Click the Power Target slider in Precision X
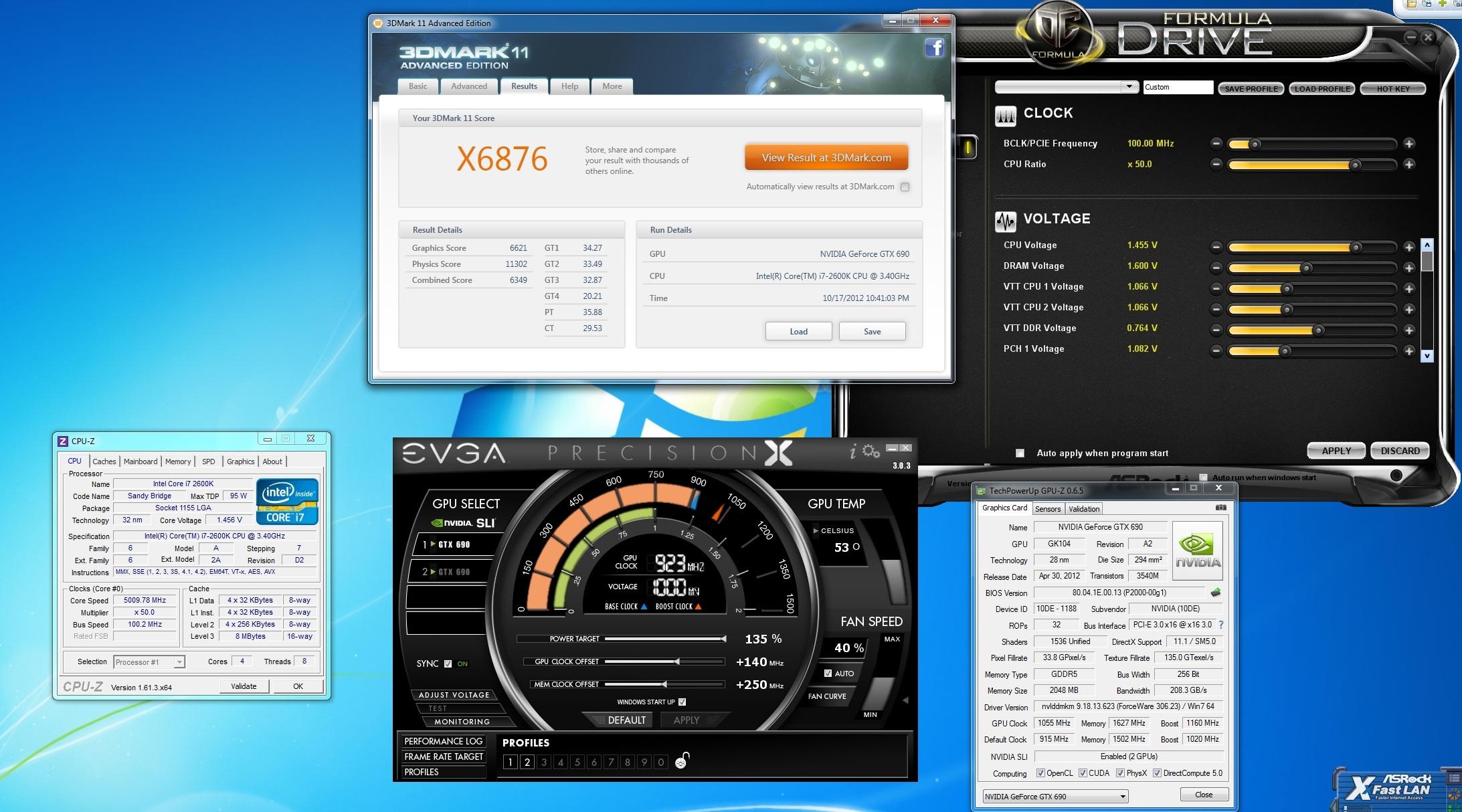 click(x=664, y=639)
